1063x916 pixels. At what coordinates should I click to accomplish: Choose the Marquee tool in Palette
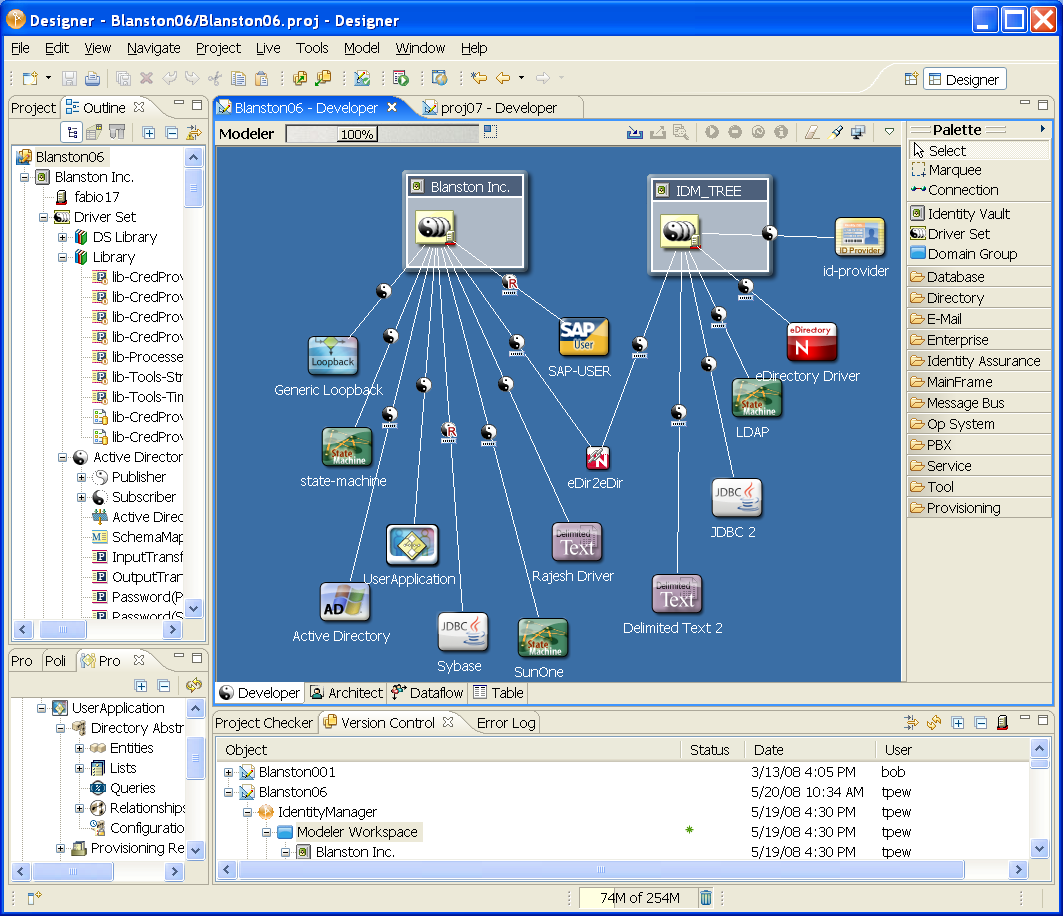(954, 170)
